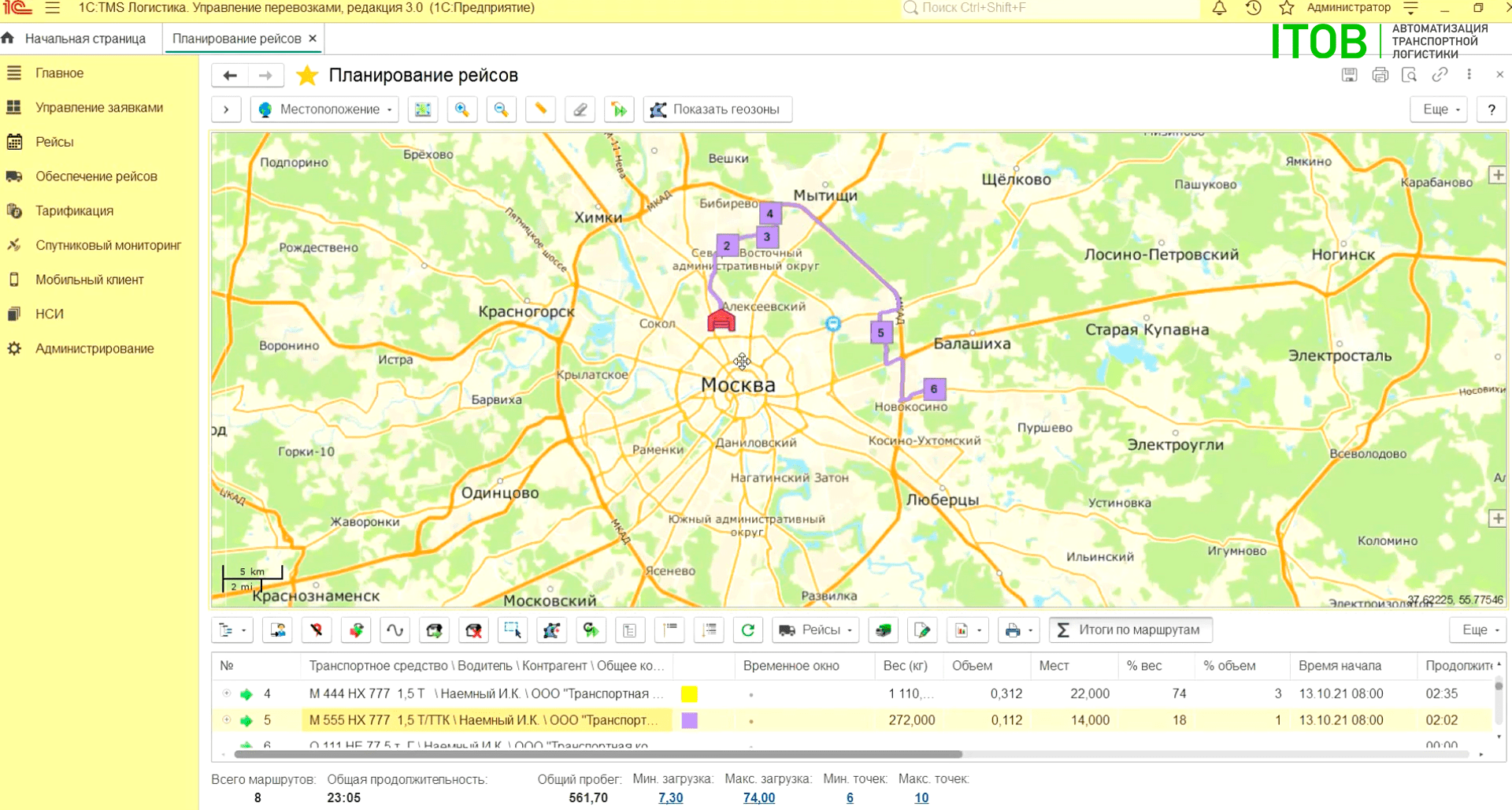Open the history clock icon in the title bar
The image size is (1512, 810).
[1254, 8]
